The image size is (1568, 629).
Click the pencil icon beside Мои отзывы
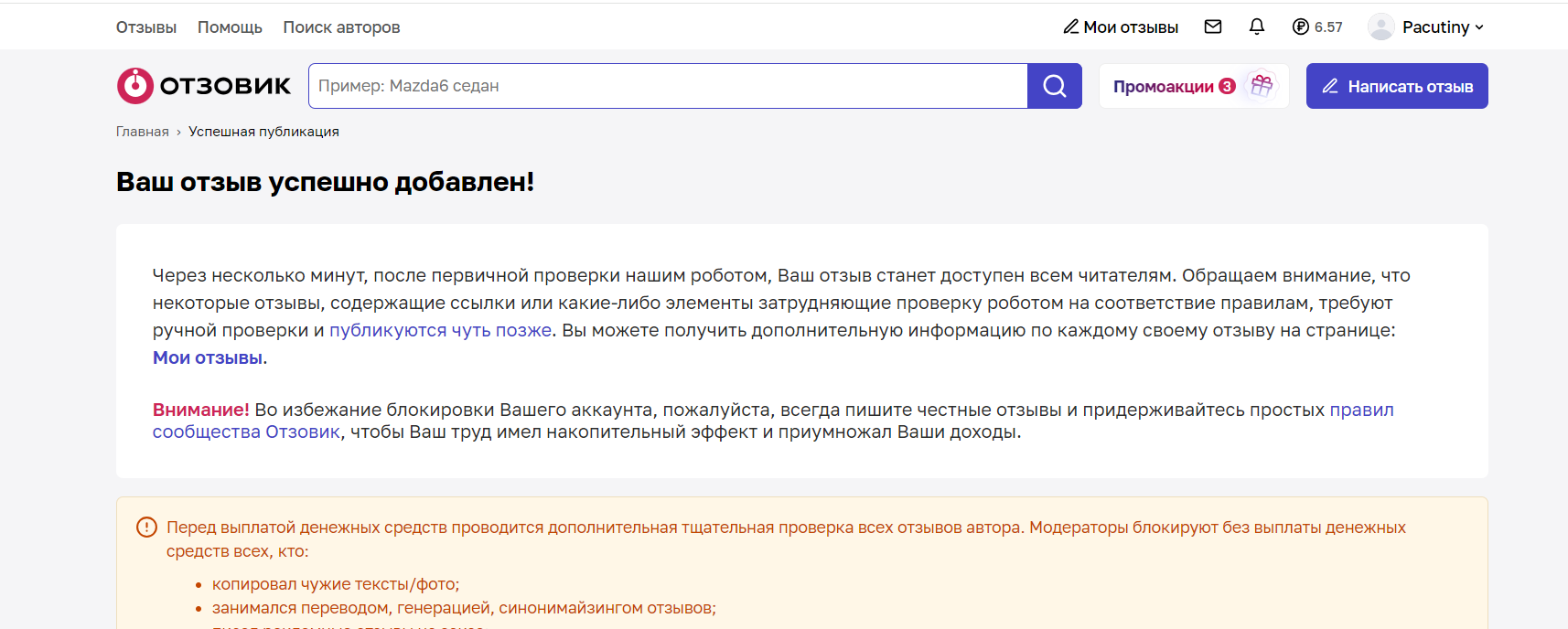(1070, 27)
